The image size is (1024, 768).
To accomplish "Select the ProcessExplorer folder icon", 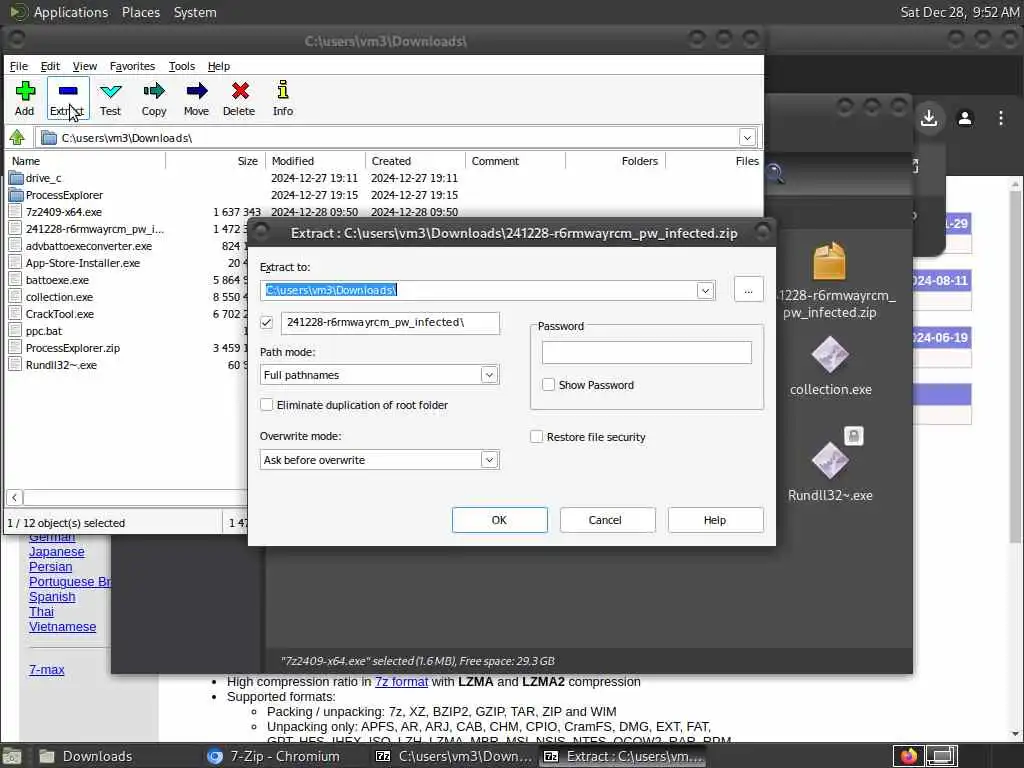I will (16, 195).
